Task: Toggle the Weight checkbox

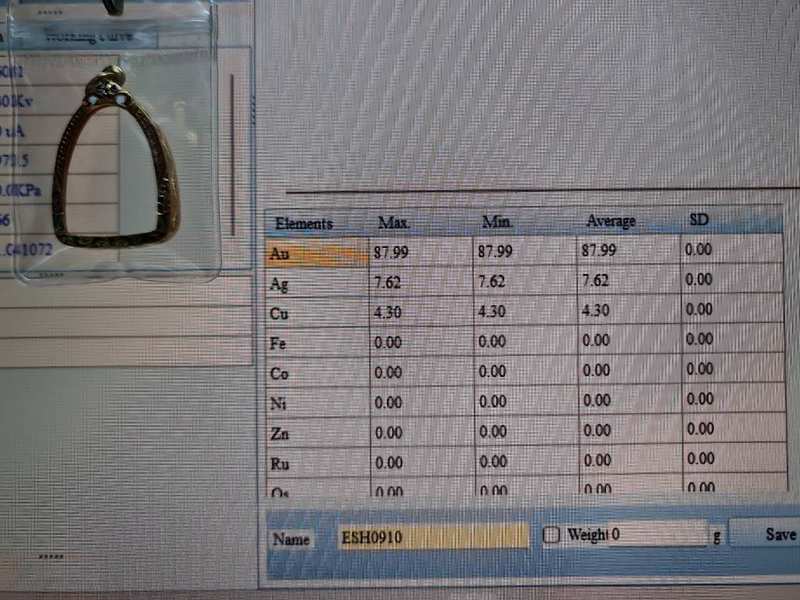Action: (551, 535)
